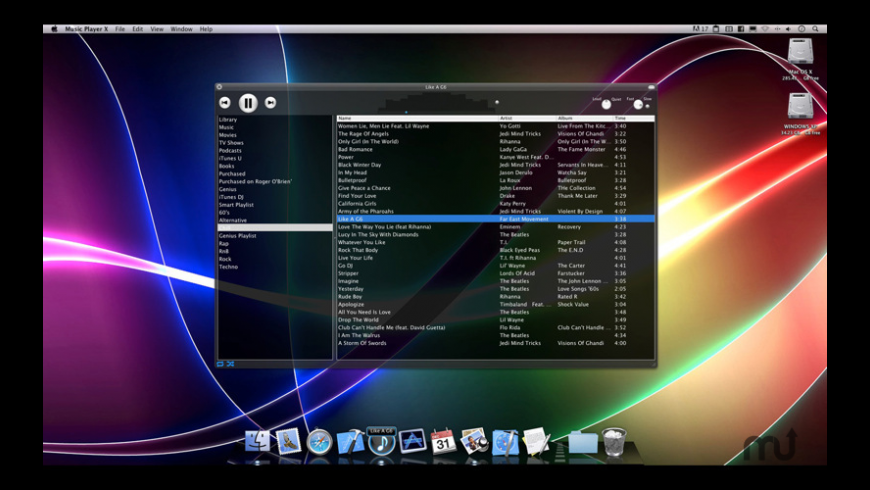Click the Fast/Slow speed knob

pos(639,104)
